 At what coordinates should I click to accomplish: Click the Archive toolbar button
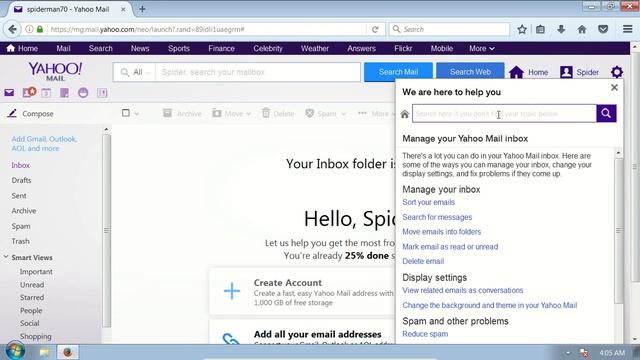pos(182,113)
